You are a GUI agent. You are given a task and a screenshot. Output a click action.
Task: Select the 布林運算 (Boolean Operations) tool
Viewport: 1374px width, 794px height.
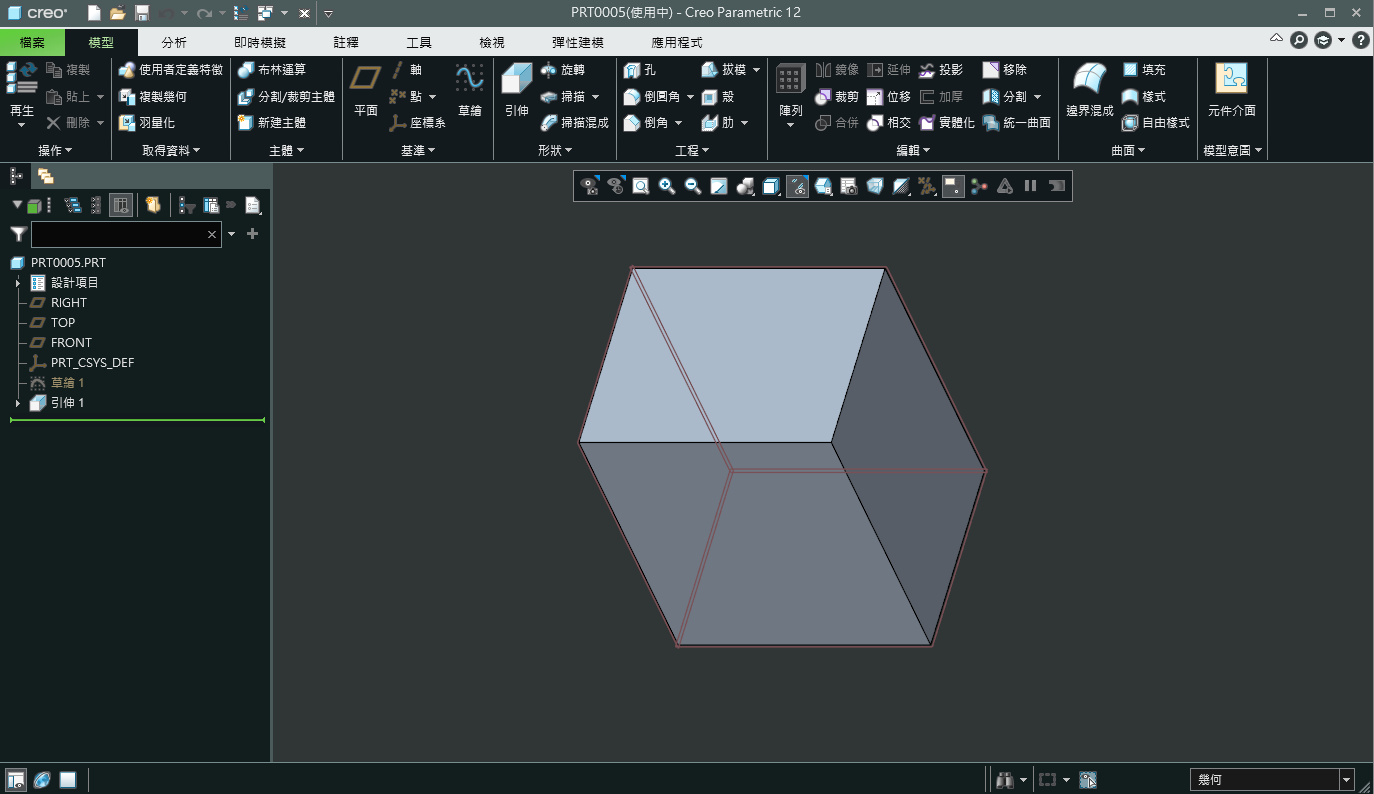click(x=272, y=70)
